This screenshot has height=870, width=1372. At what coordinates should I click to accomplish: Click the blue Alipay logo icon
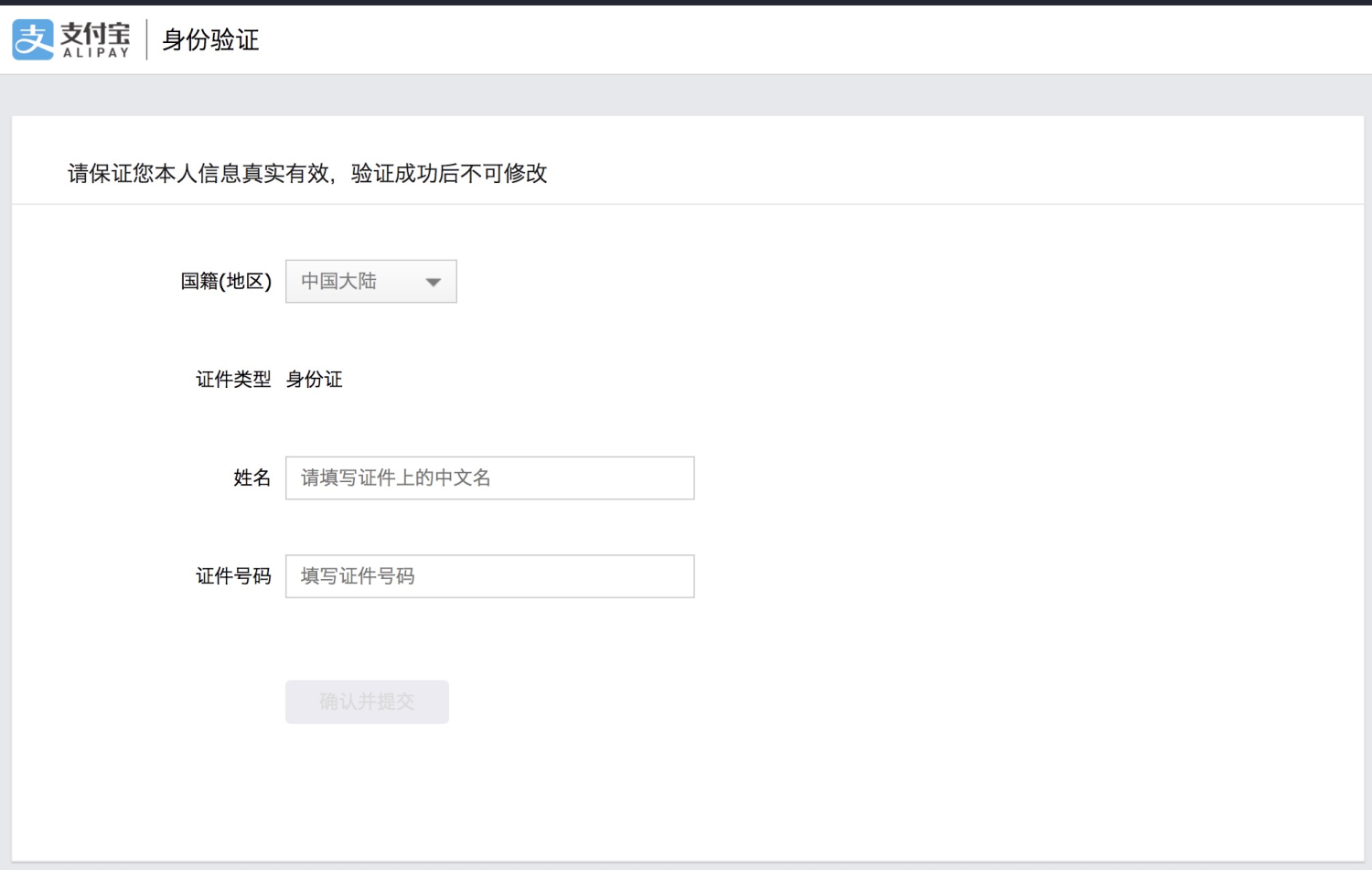pyautogui.click(x=33, y=40)
